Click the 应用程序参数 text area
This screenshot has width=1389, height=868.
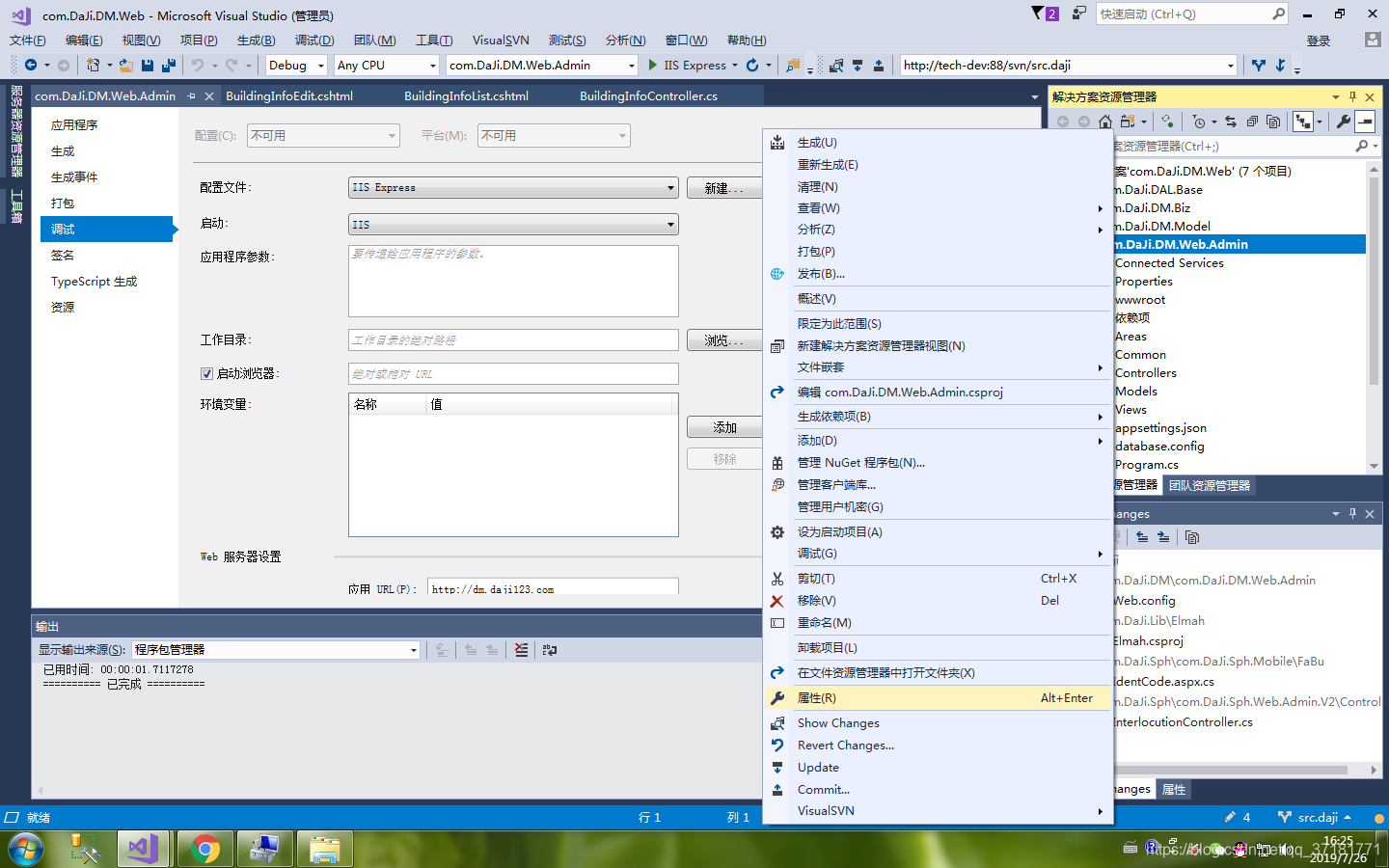[x=513, y=281]
